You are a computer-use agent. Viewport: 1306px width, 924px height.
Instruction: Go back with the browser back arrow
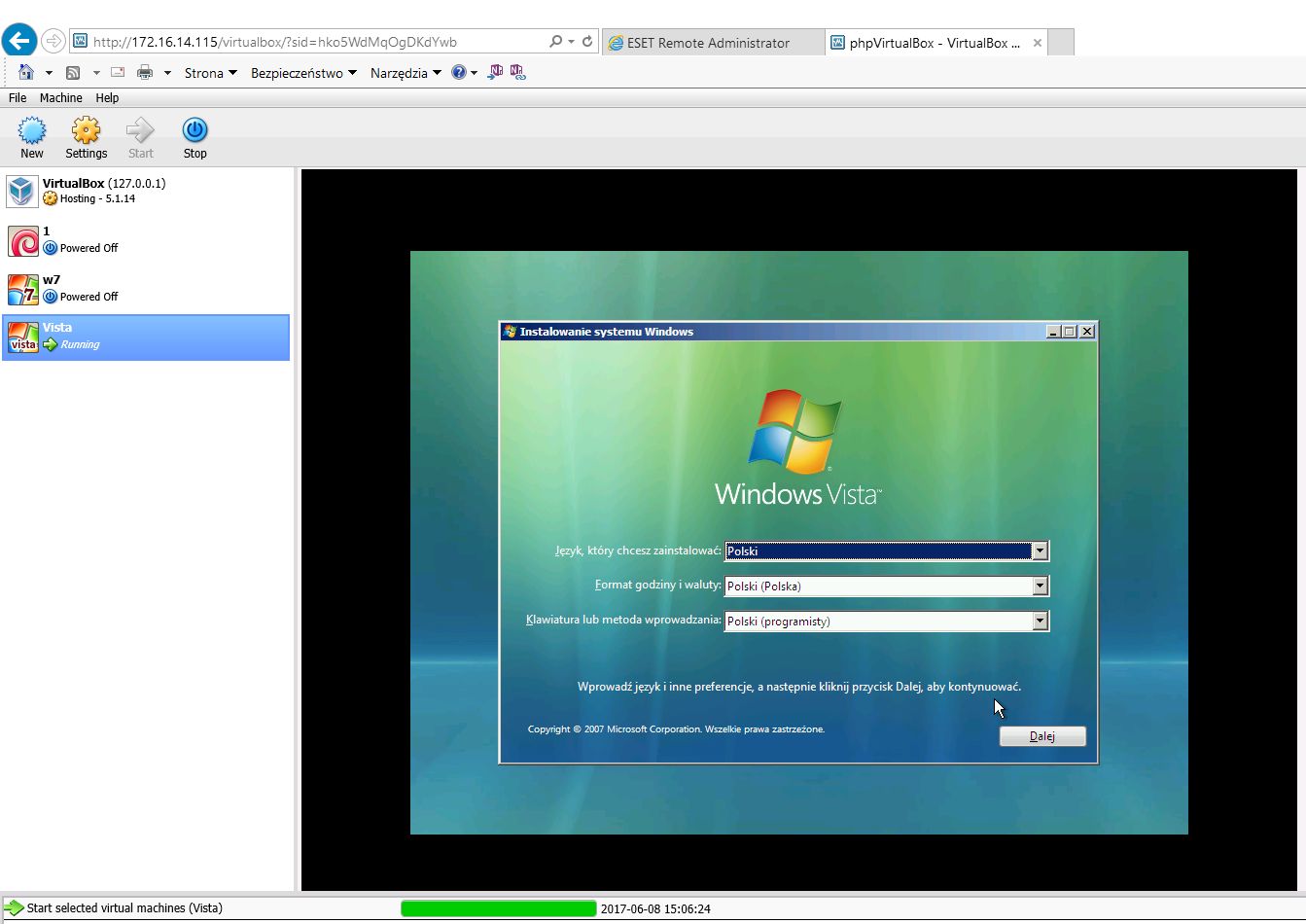click(x=19, y=41)
